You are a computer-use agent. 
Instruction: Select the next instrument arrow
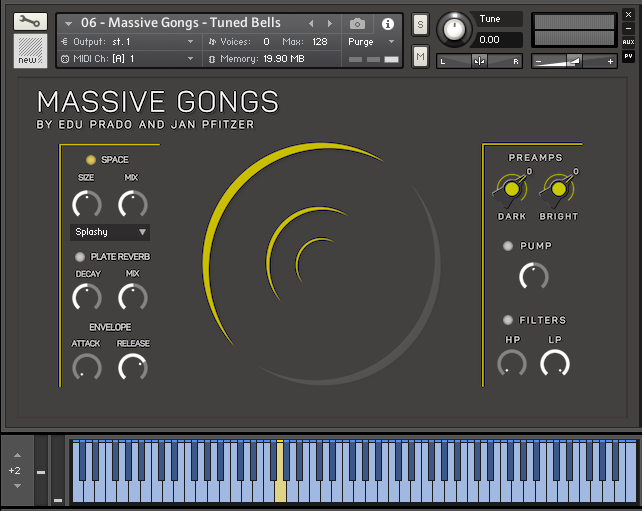coord(329,23)
